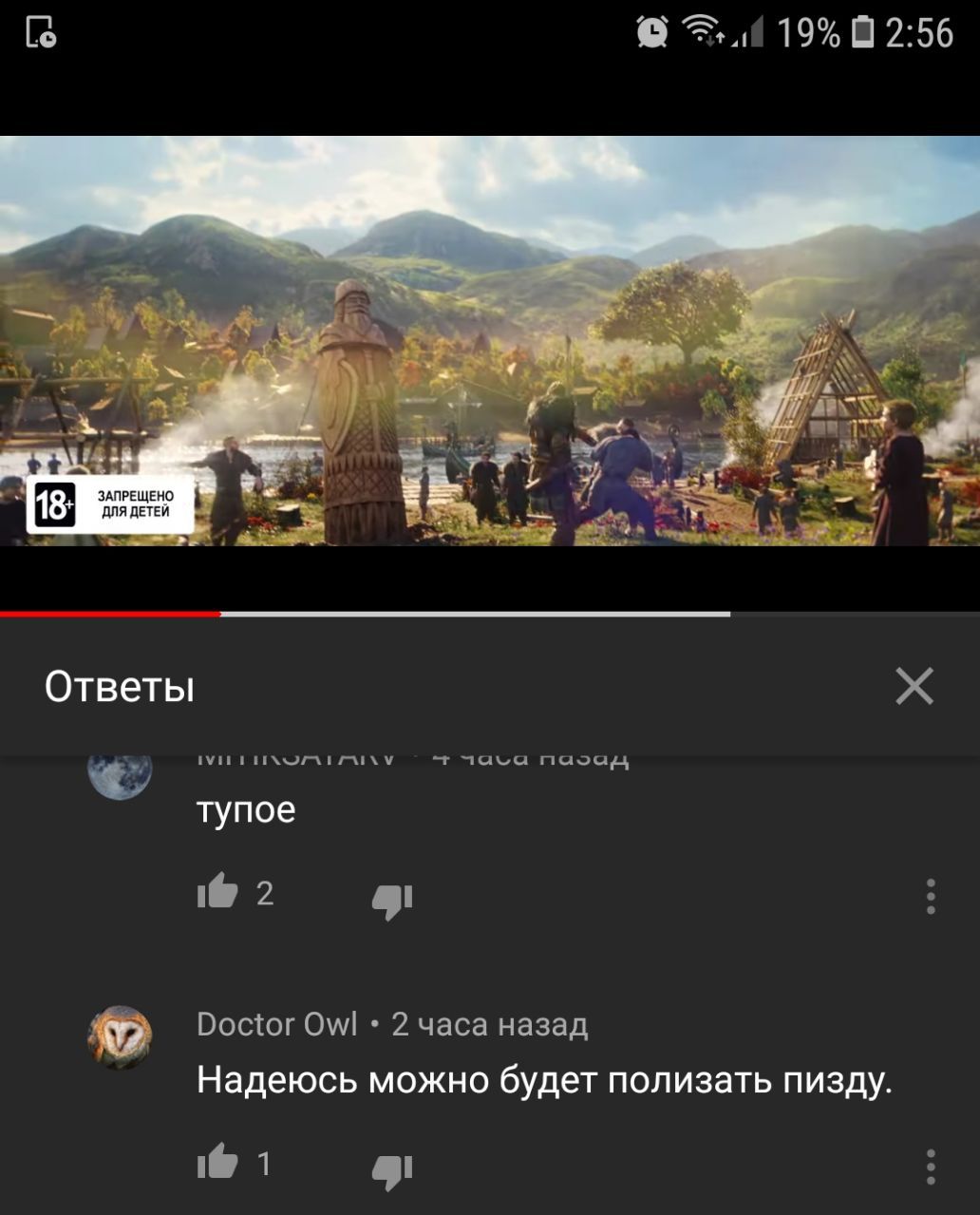Open three-dot options on Doctor Owl's comment

click(931, 1167)
